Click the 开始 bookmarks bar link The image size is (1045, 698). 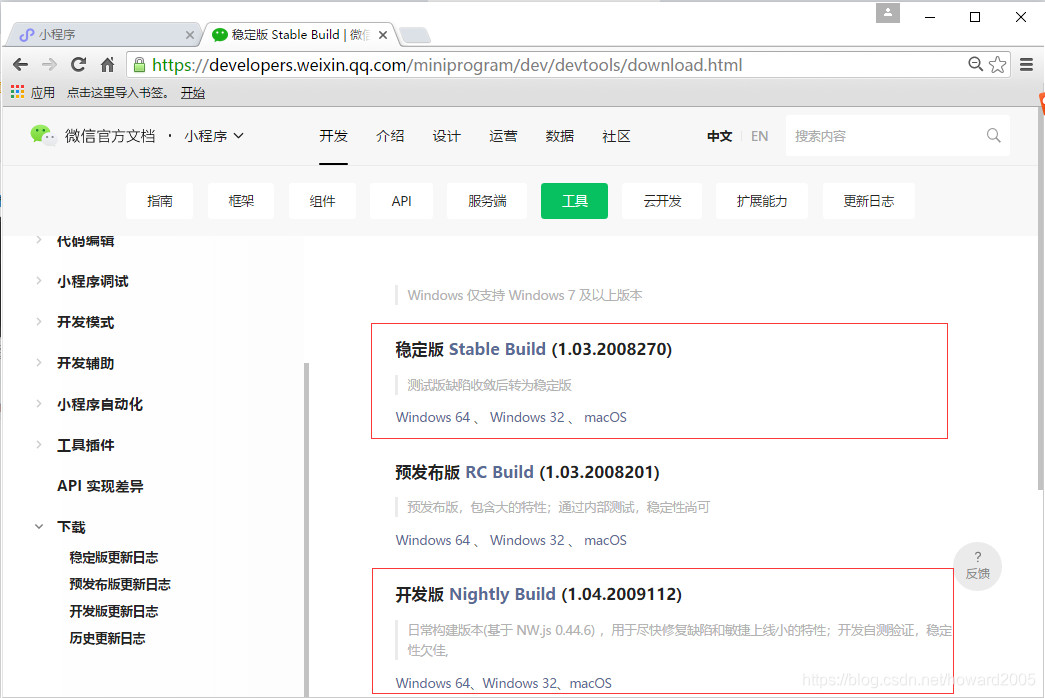coord(193,93)
